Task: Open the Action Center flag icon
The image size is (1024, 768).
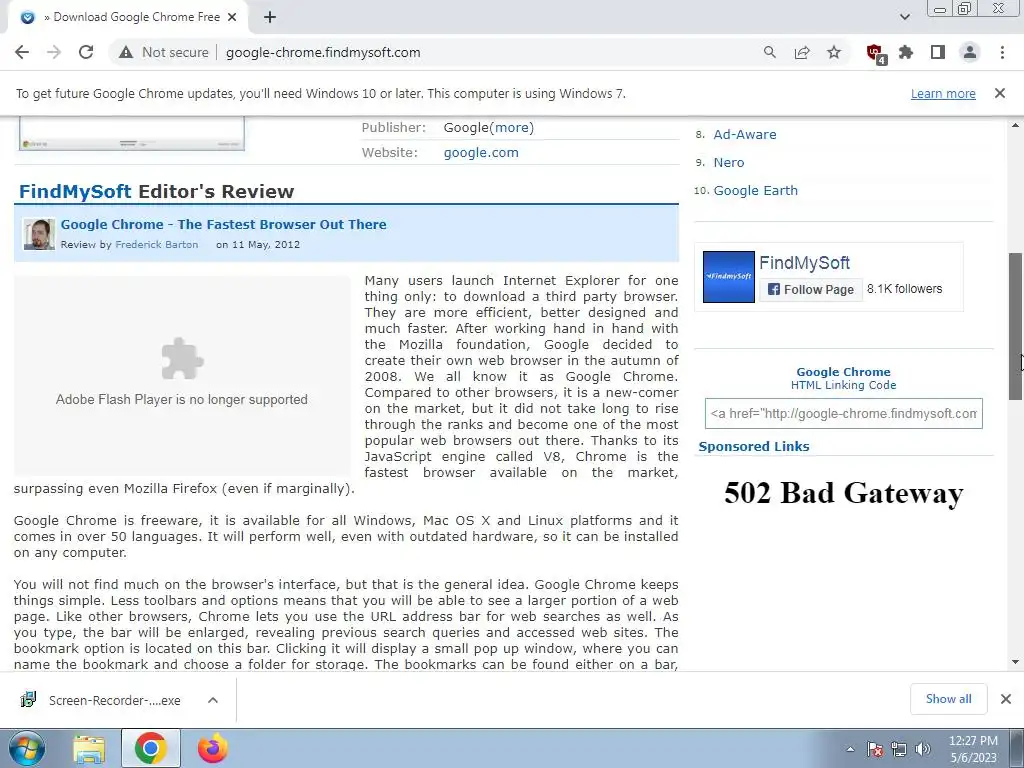Action: click(875, 749)
